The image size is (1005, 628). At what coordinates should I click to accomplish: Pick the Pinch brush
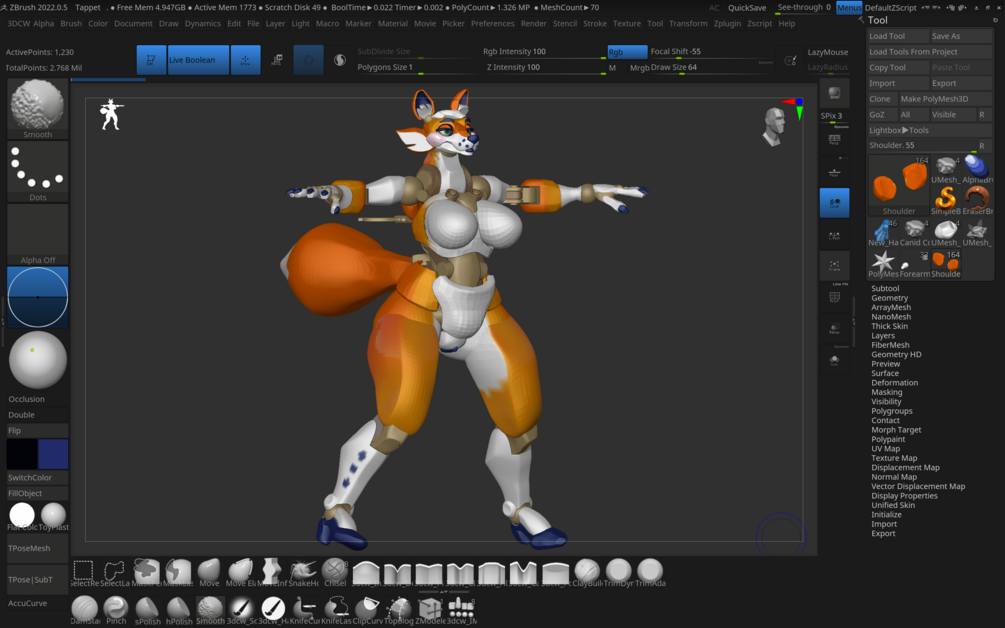tap(116, 609)
